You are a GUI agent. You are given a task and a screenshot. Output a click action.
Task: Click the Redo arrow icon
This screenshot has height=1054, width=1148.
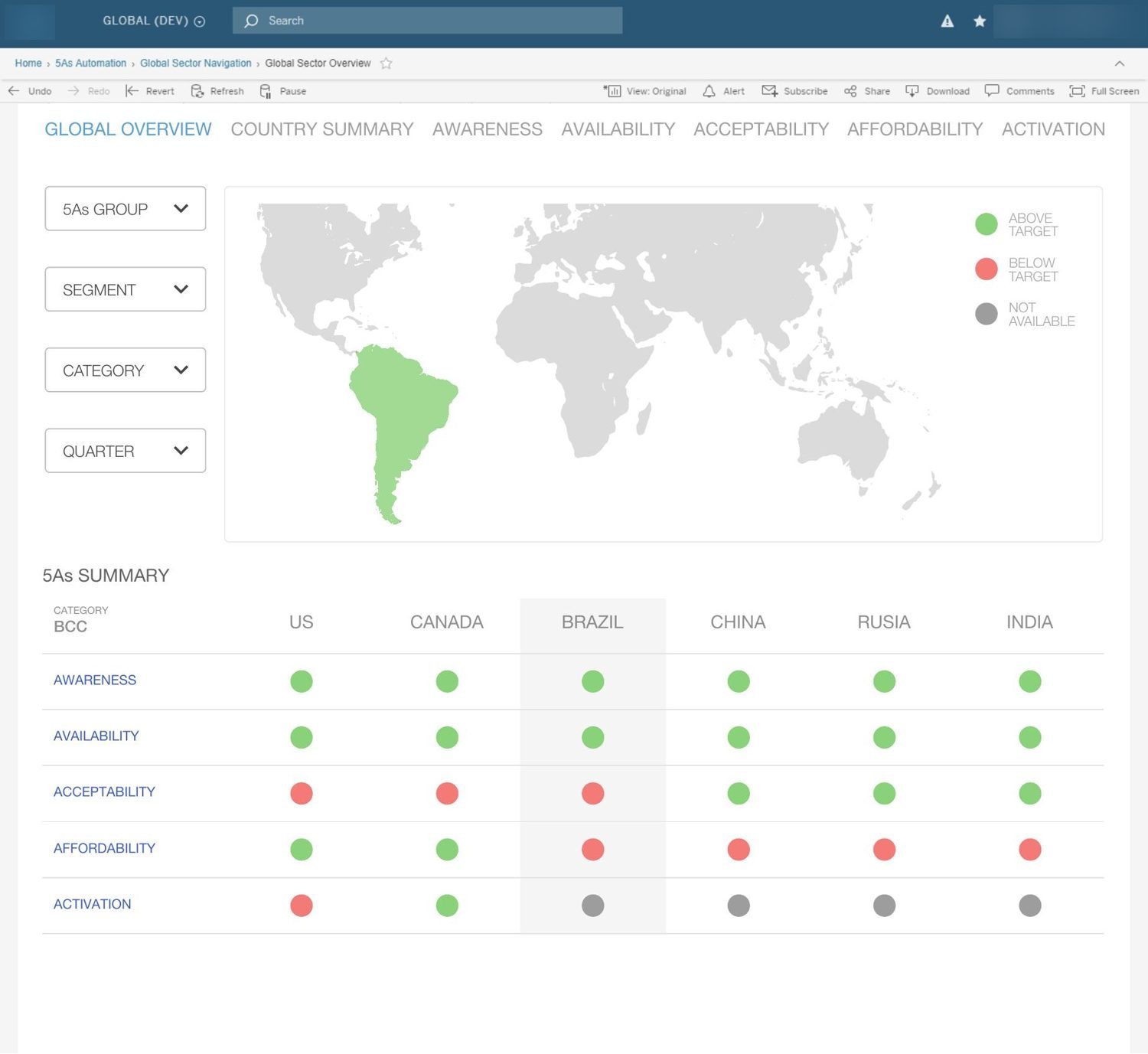(73, 91)
